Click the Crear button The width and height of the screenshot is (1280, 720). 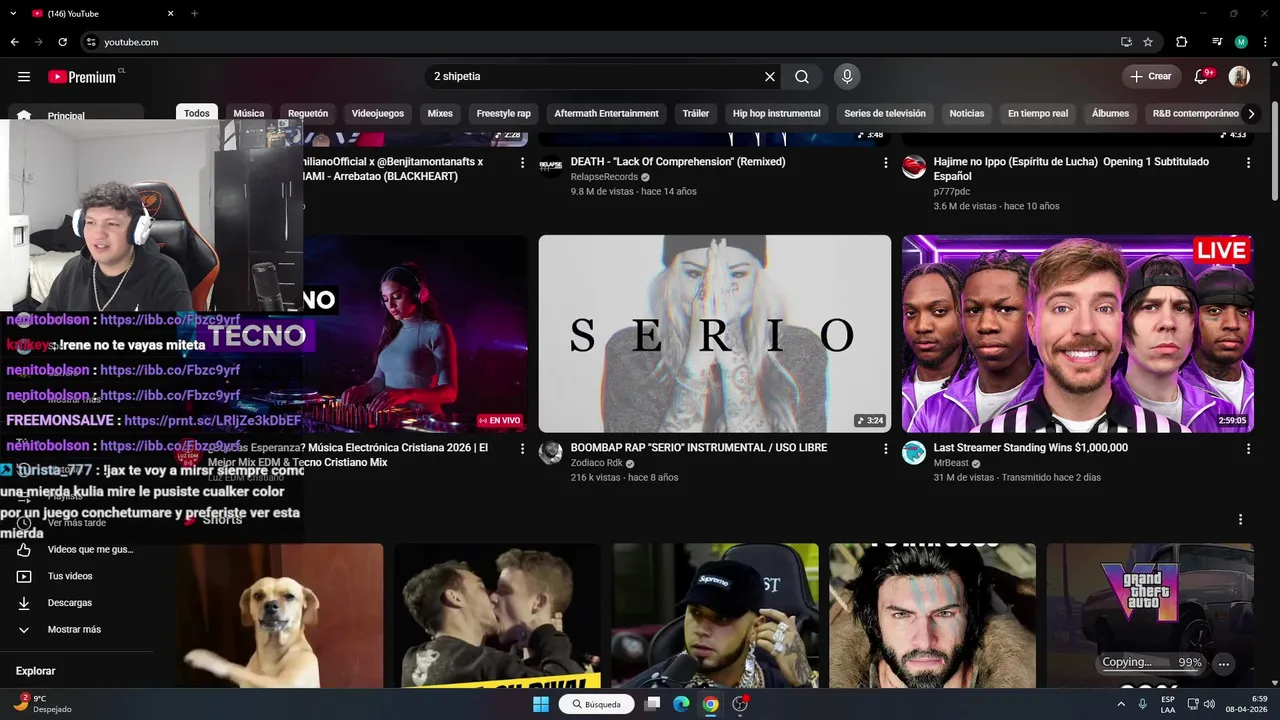pos(1151,76)
